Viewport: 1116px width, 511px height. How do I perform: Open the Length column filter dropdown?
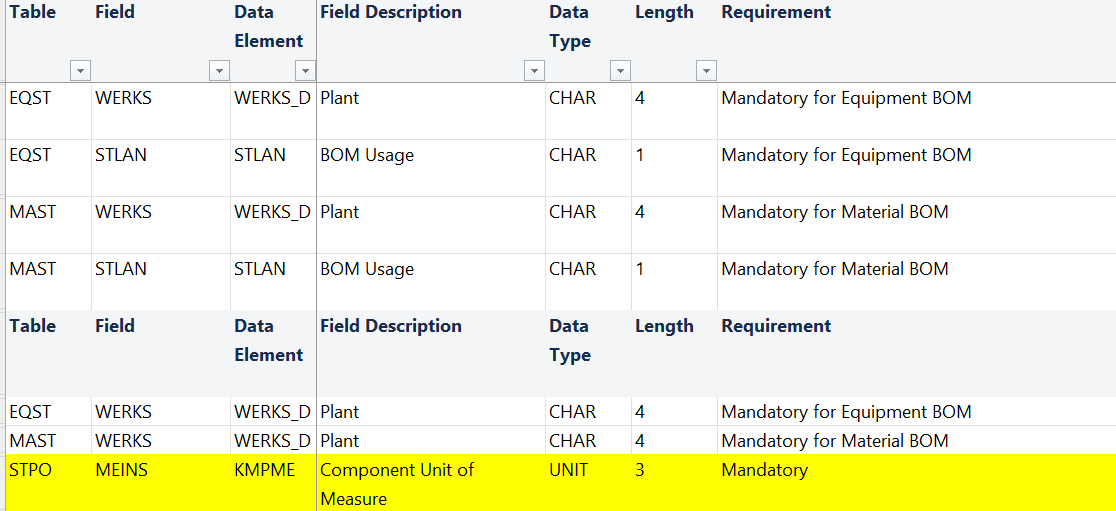click(x=706, y=71)
